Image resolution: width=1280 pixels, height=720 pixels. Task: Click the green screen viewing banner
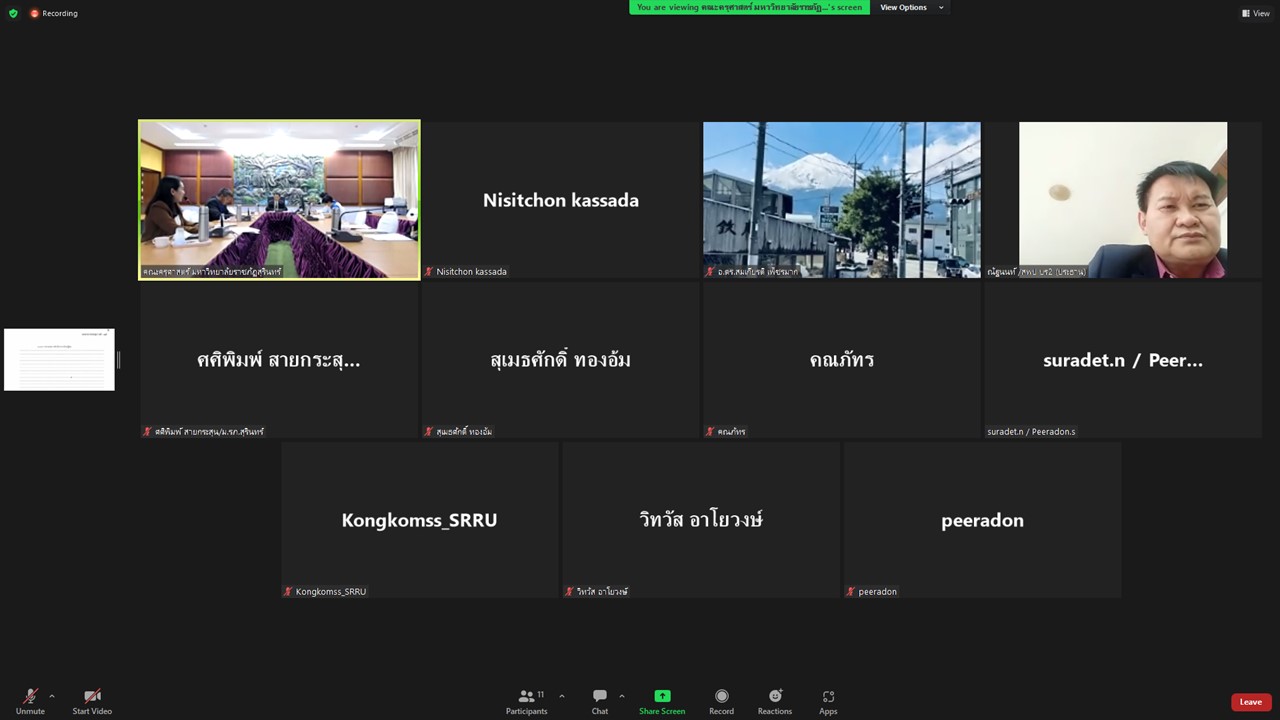click(x=749, y=8)
